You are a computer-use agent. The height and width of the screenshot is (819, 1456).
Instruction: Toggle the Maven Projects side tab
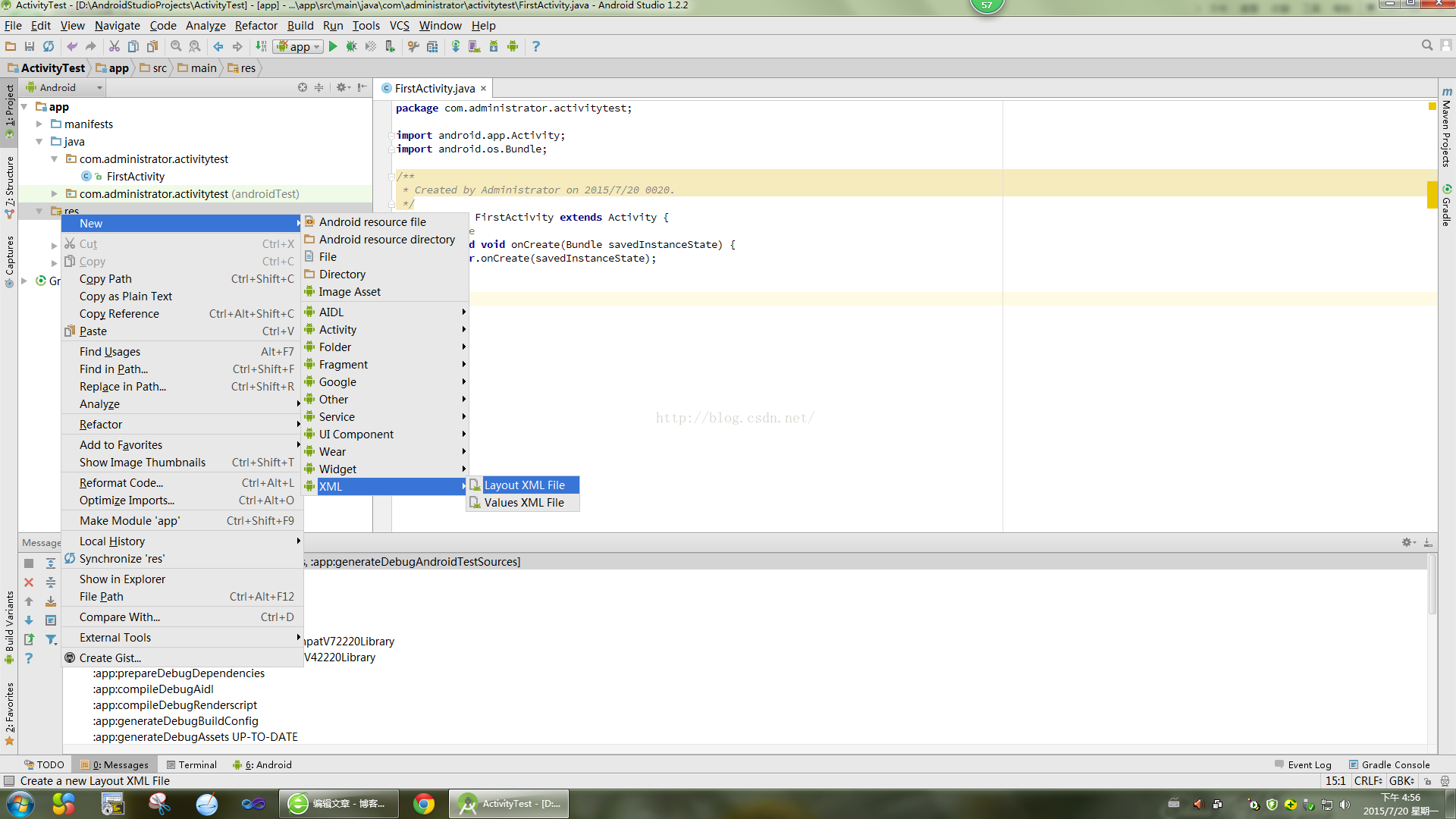(1446, 127)
